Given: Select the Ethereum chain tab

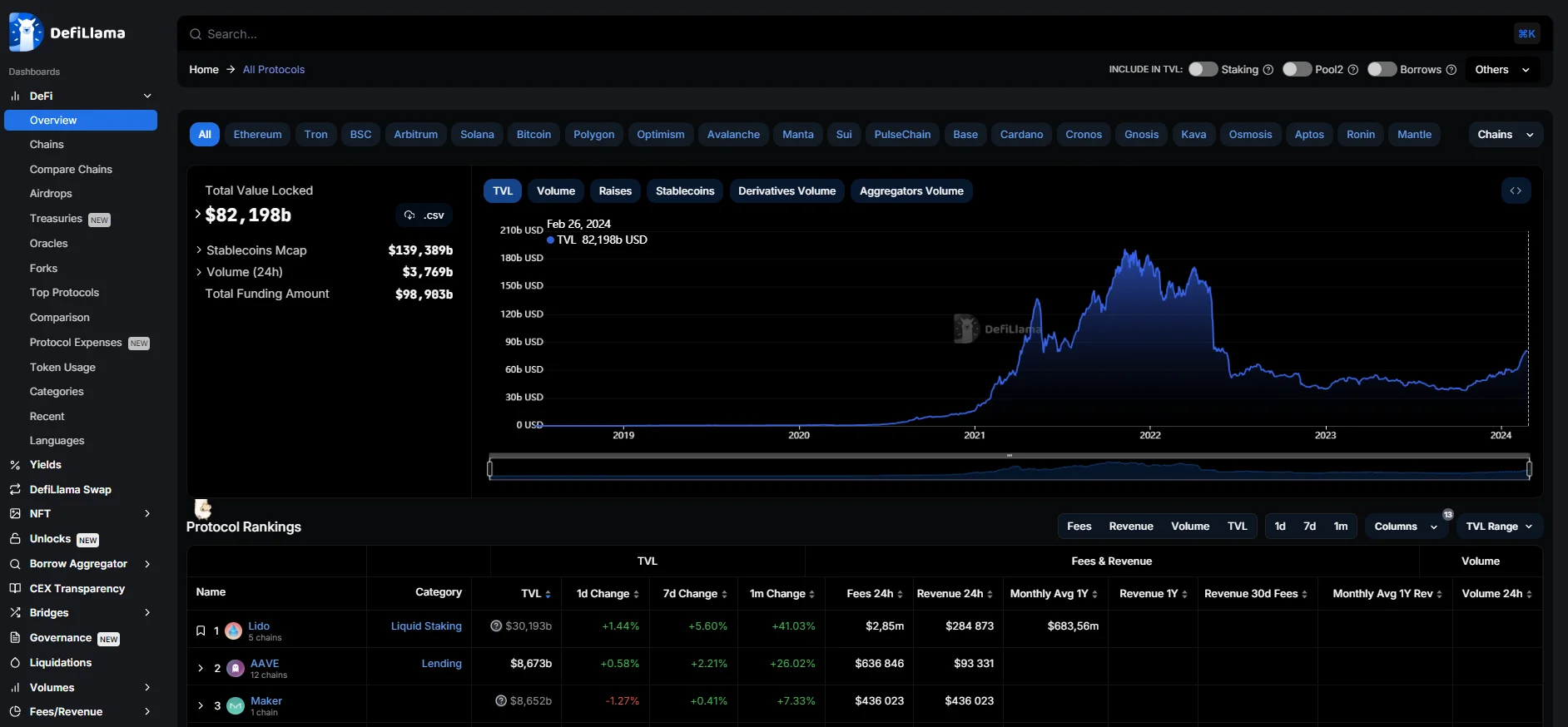Looking at the screenshot, I should [x=258, y=135].
